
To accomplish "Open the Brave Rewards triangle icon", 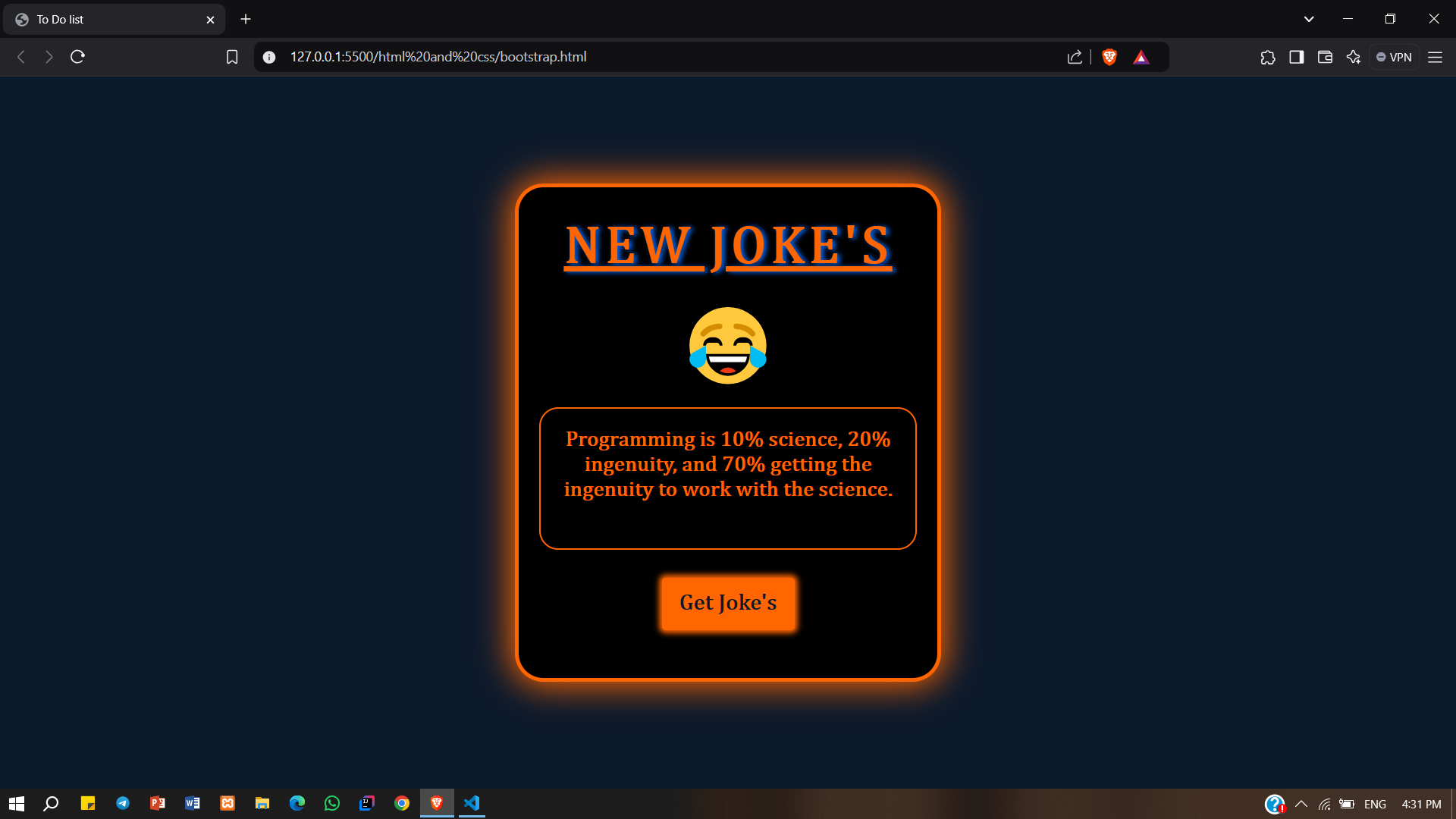I will [x=1141, y=57].
